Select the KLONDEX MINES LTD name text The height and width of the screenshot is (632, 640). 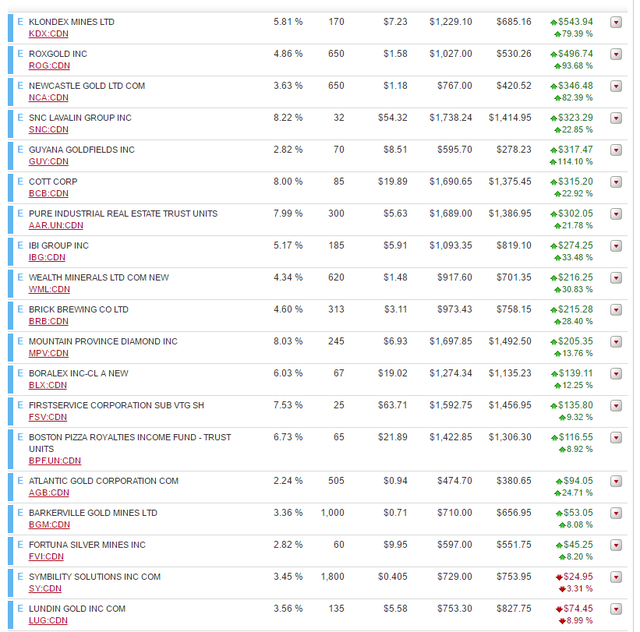(x=71, y=22)
